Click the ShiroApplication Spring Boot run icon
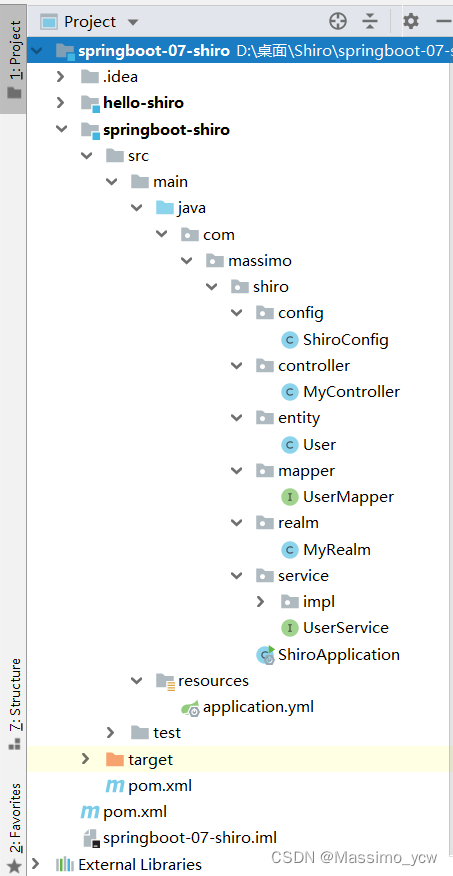This screenshot has width=453, height=876. tap(265, 654)
